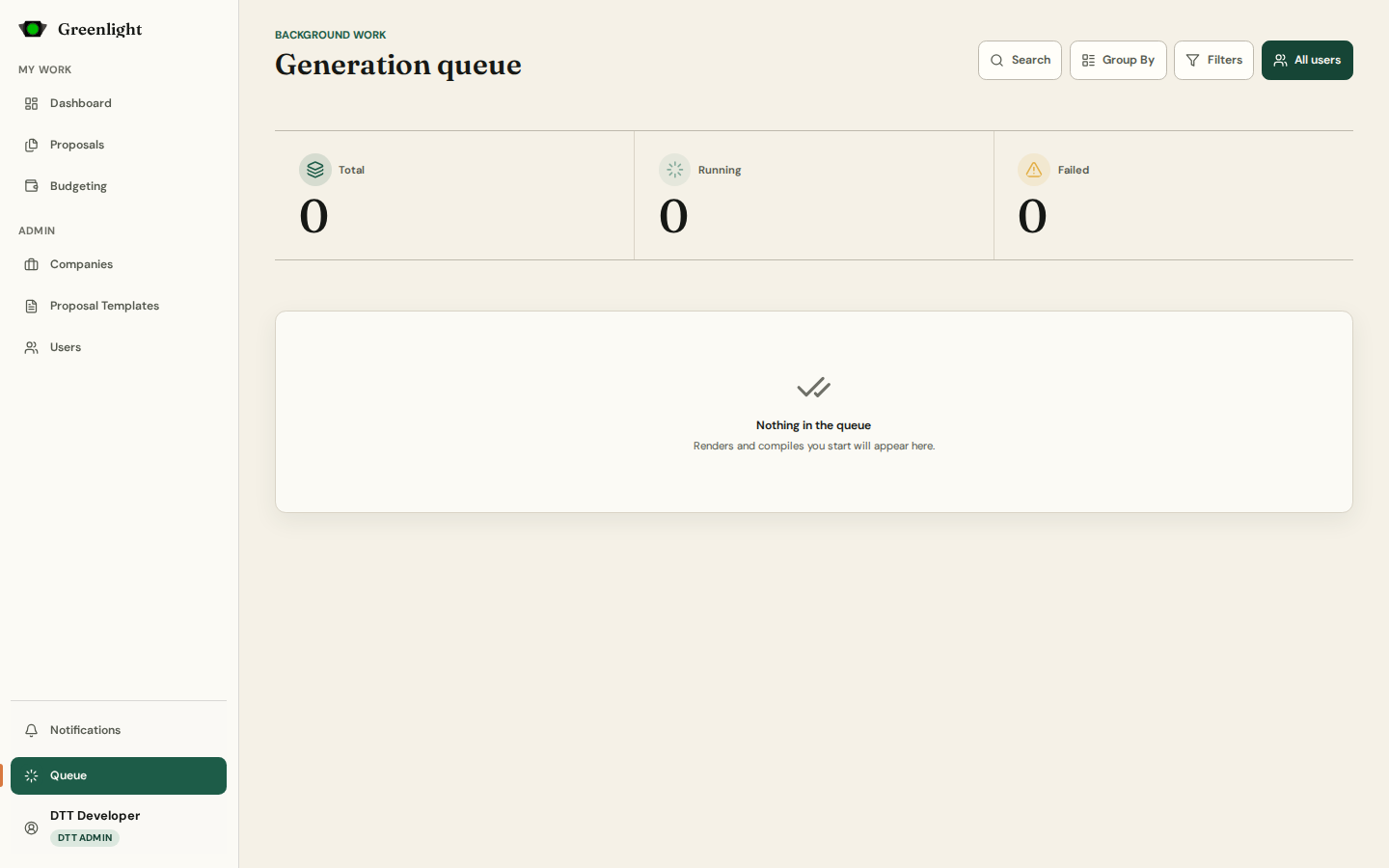Click the Running label text
This screenshot has height=868, width=1389.
(720, 170)
